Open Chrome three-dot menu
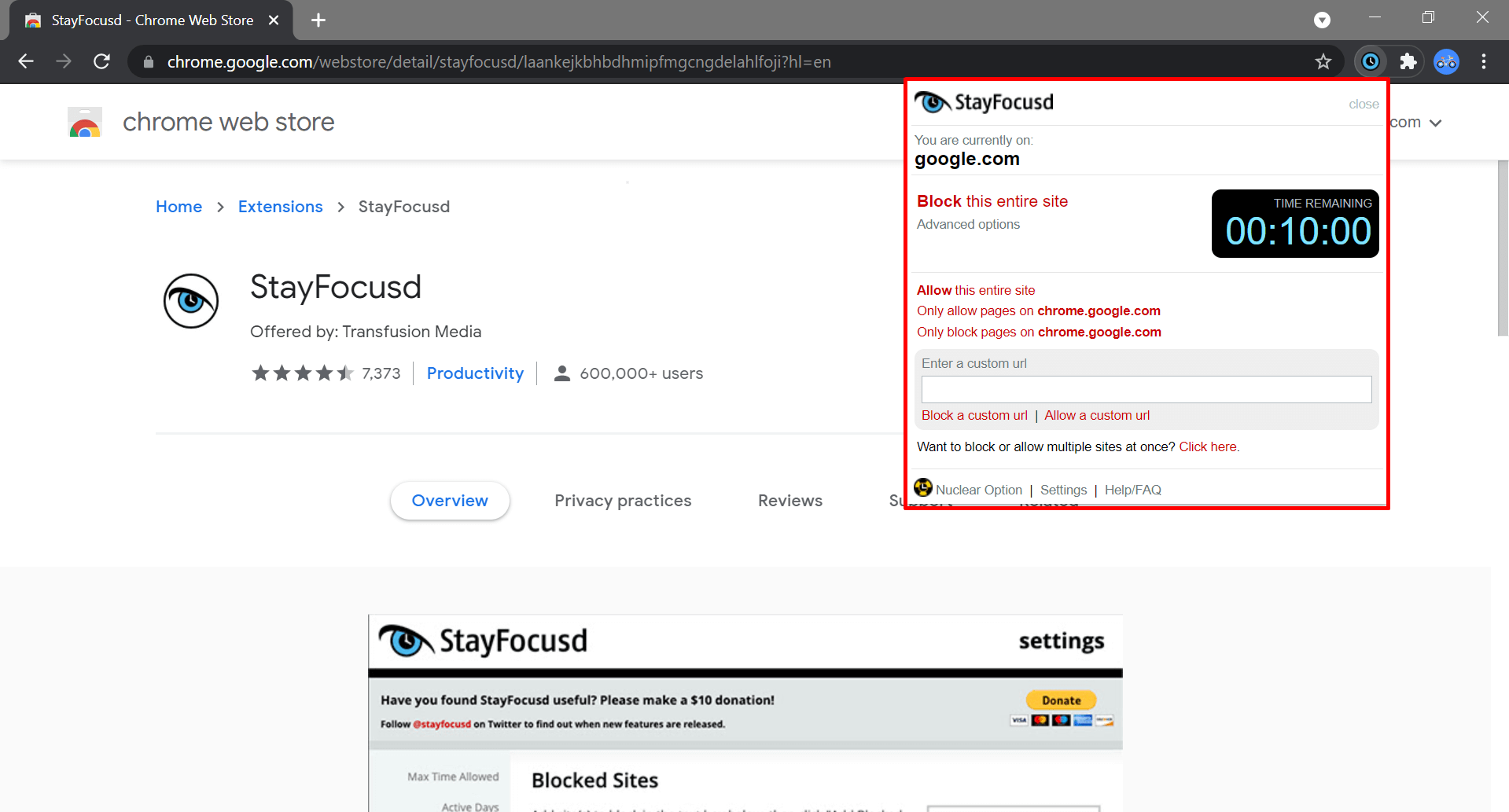1509x812 pixels. pos(1484,61)
